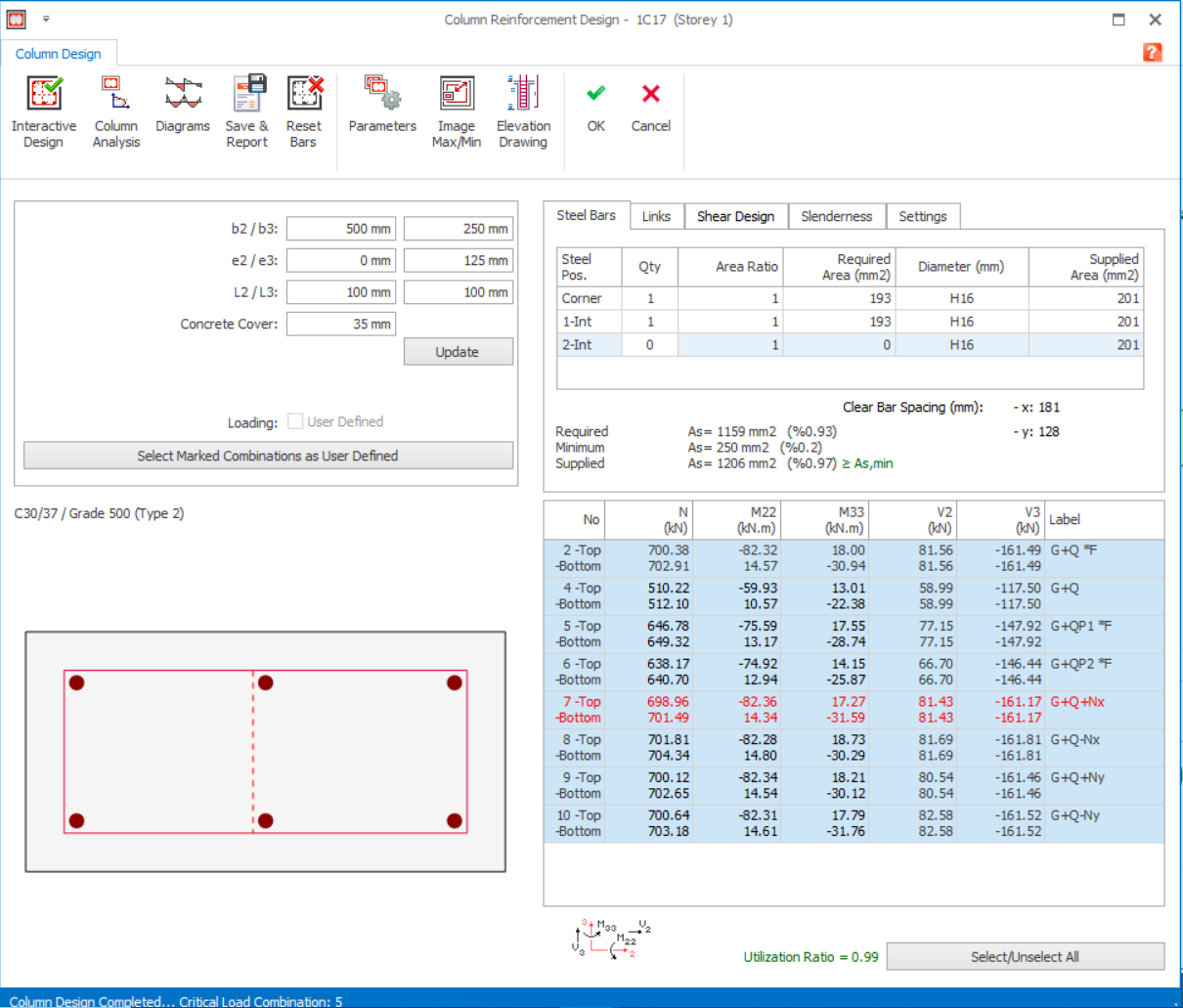Open the Diagrams tool
Image resolution: width=1183 pixels, height=1008 pixels.
(183, 95)
